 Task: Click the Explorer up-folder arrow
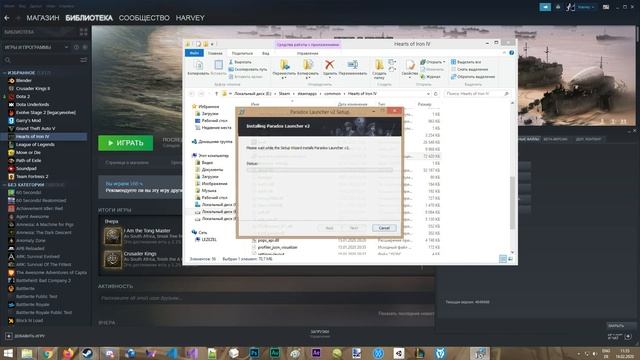point(216,94)
